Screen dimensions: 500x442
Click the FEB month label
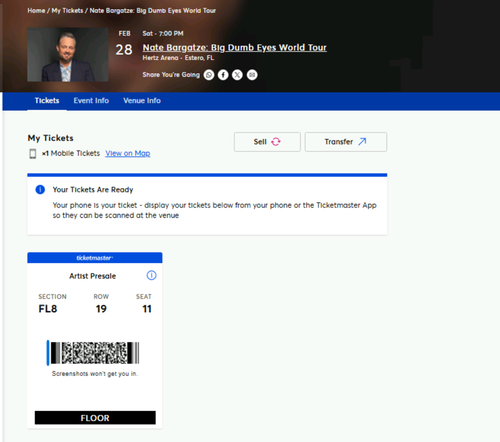(x=124, y=34)
